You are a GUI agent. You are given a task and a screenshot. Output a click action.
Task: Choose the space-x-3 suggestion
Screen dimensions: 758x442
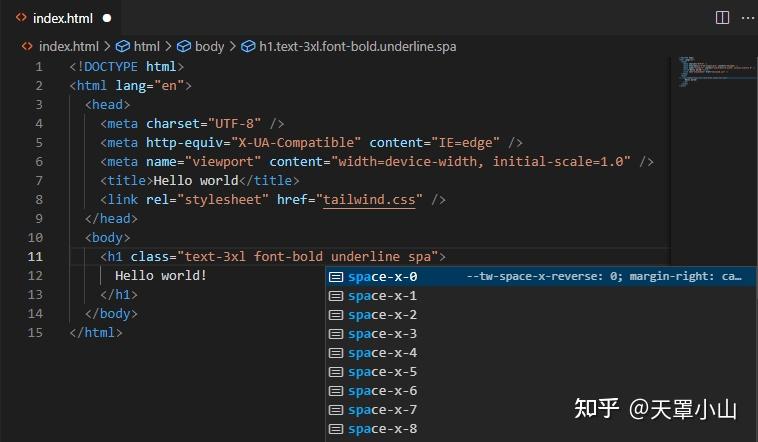tap(541, 334)
